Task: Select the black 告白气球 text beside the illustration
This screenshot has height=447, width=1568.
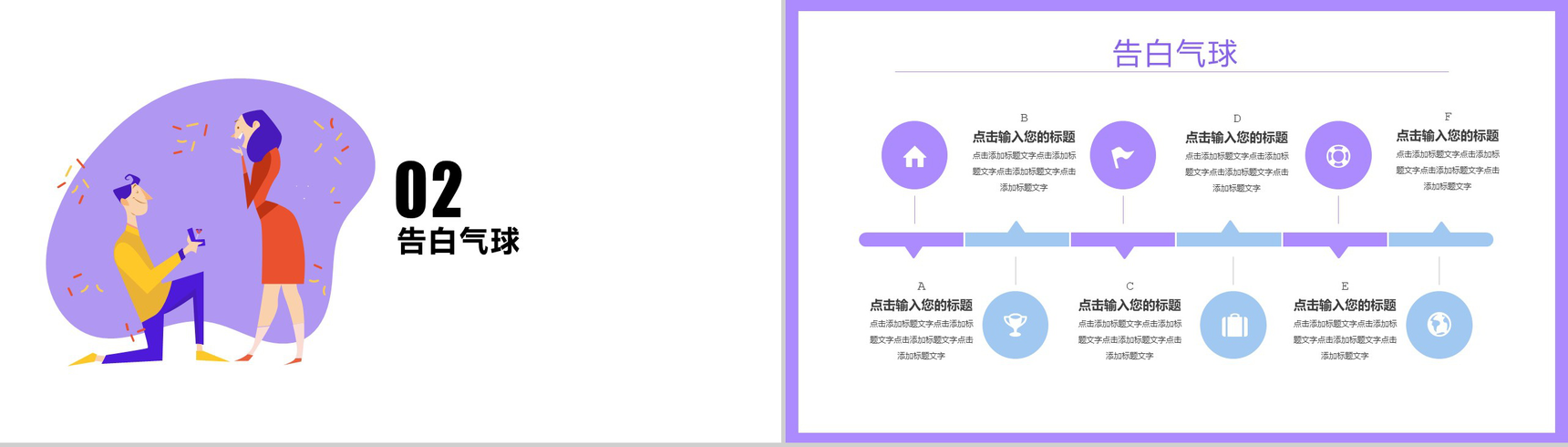Action: tap(459, 242)
